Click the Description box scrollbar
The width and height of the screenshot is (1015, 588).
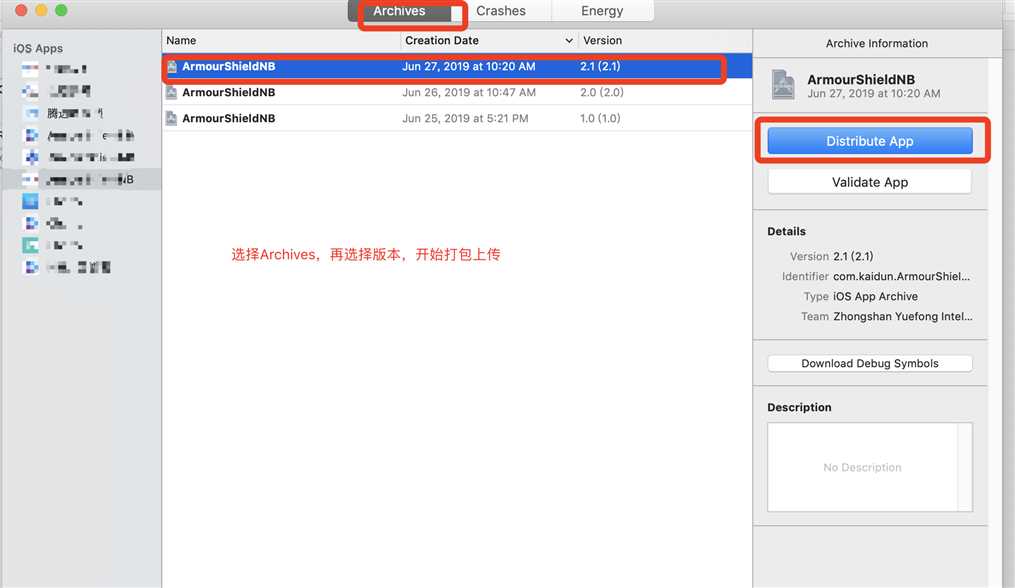pyautogui.click(x=965, y=467)
